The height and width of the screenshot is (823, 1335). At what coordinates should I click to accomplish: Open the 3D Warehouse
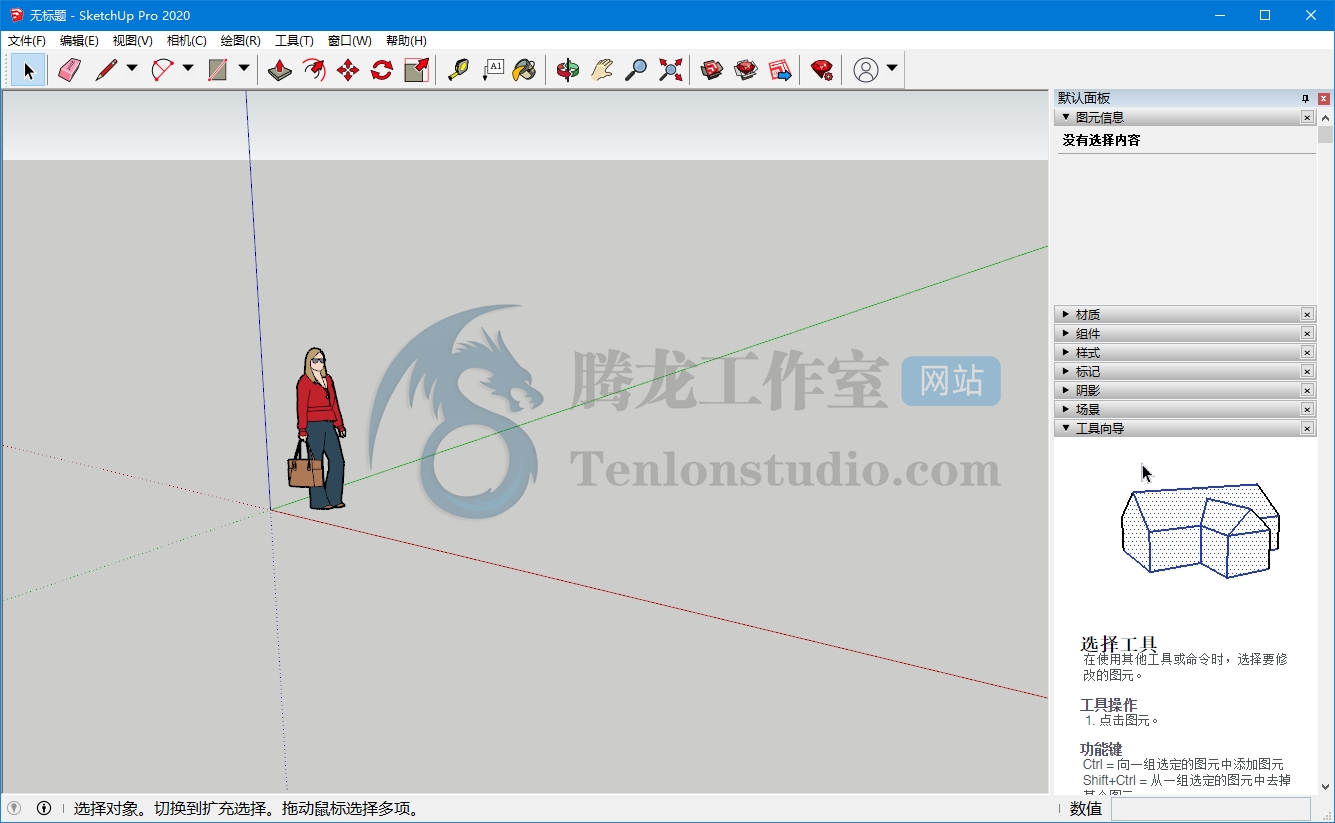coord(712,70)
